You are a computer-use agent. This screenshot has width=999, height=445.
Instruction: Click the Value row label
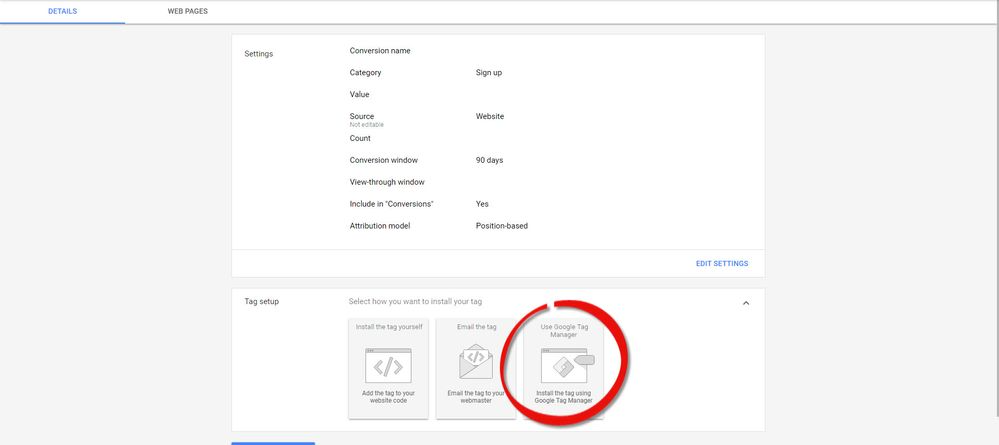[359, 94]
